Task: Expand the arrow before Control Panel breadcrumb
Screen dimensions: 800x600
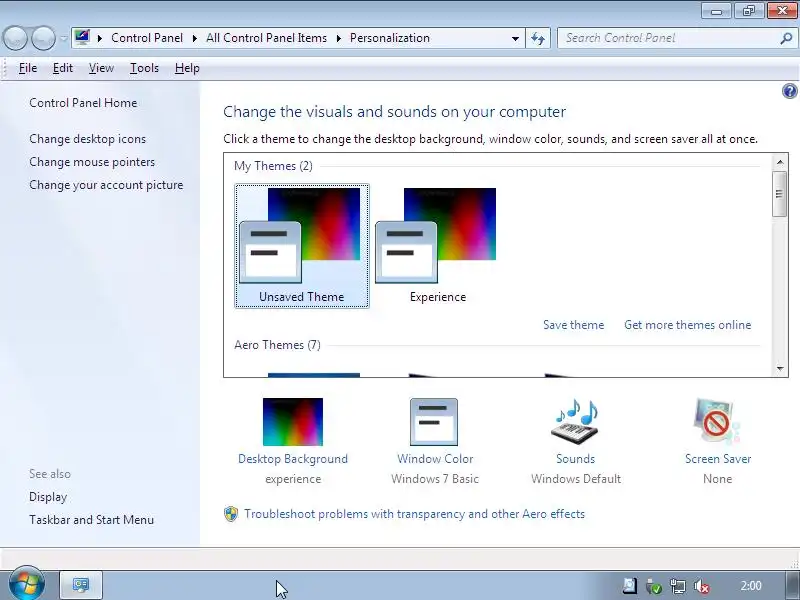Action: click(x=100, y=38)
